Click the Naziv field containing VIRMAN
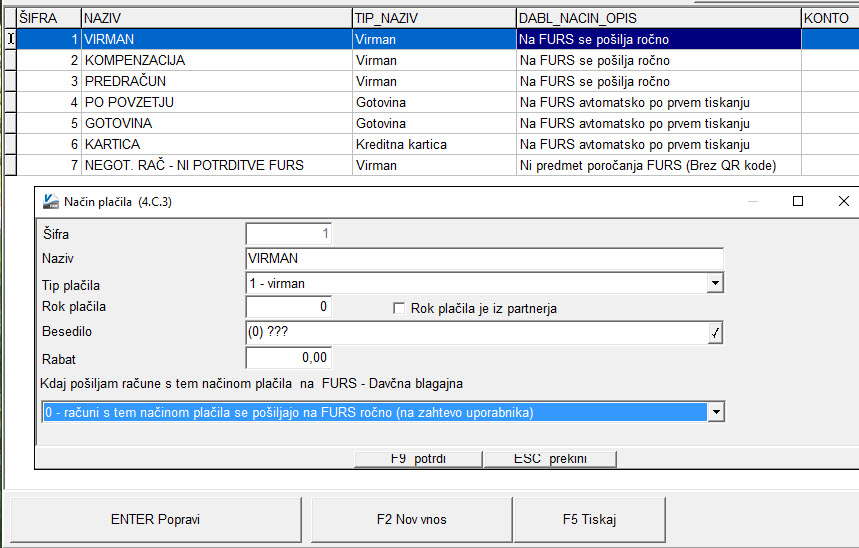Image resolution: width=859 pixels, height=548 pixels. (x=484, y=259)
